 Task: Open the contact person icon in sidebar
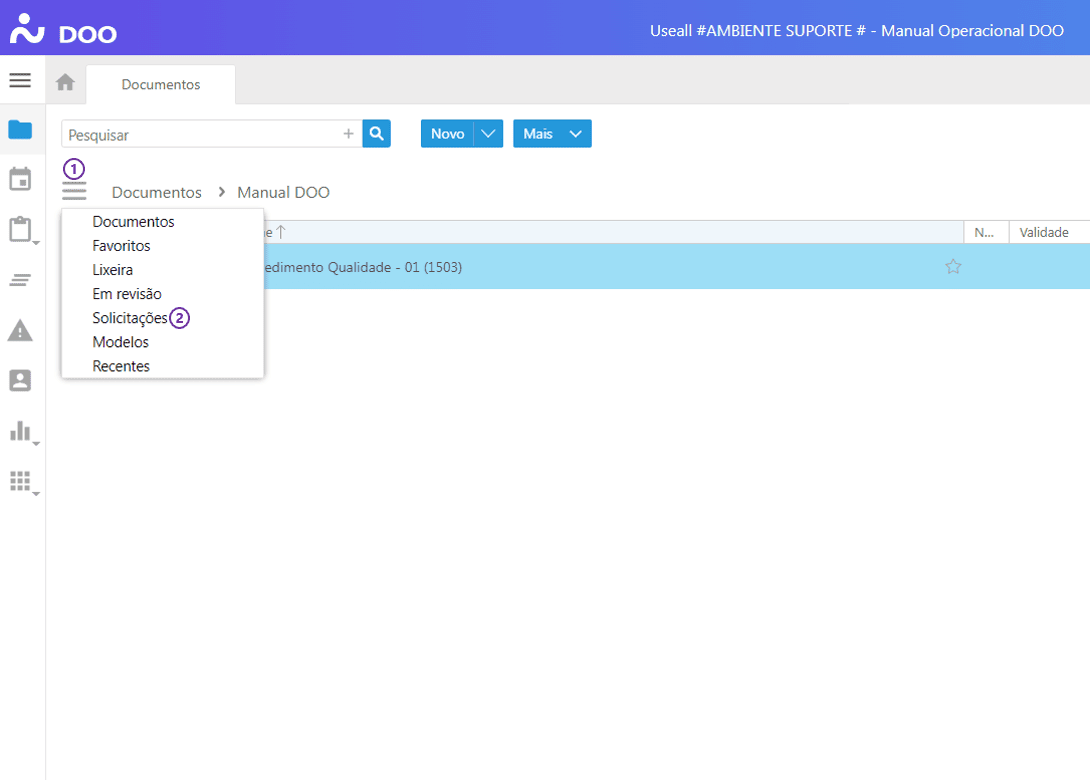20,380
